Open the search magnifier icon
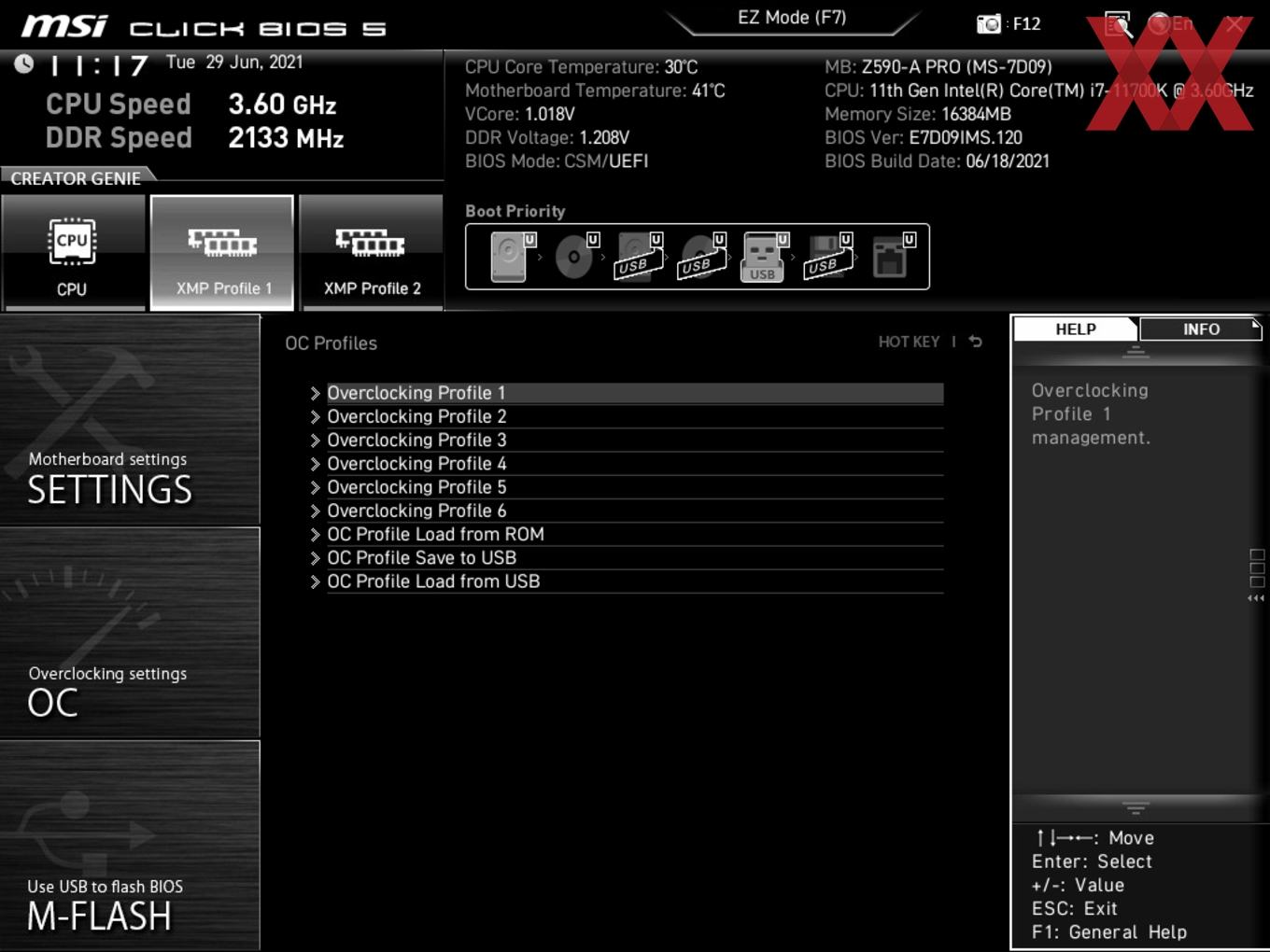Image resolution: width=1270 pixels, height=952 pixels. [1118, 24]
